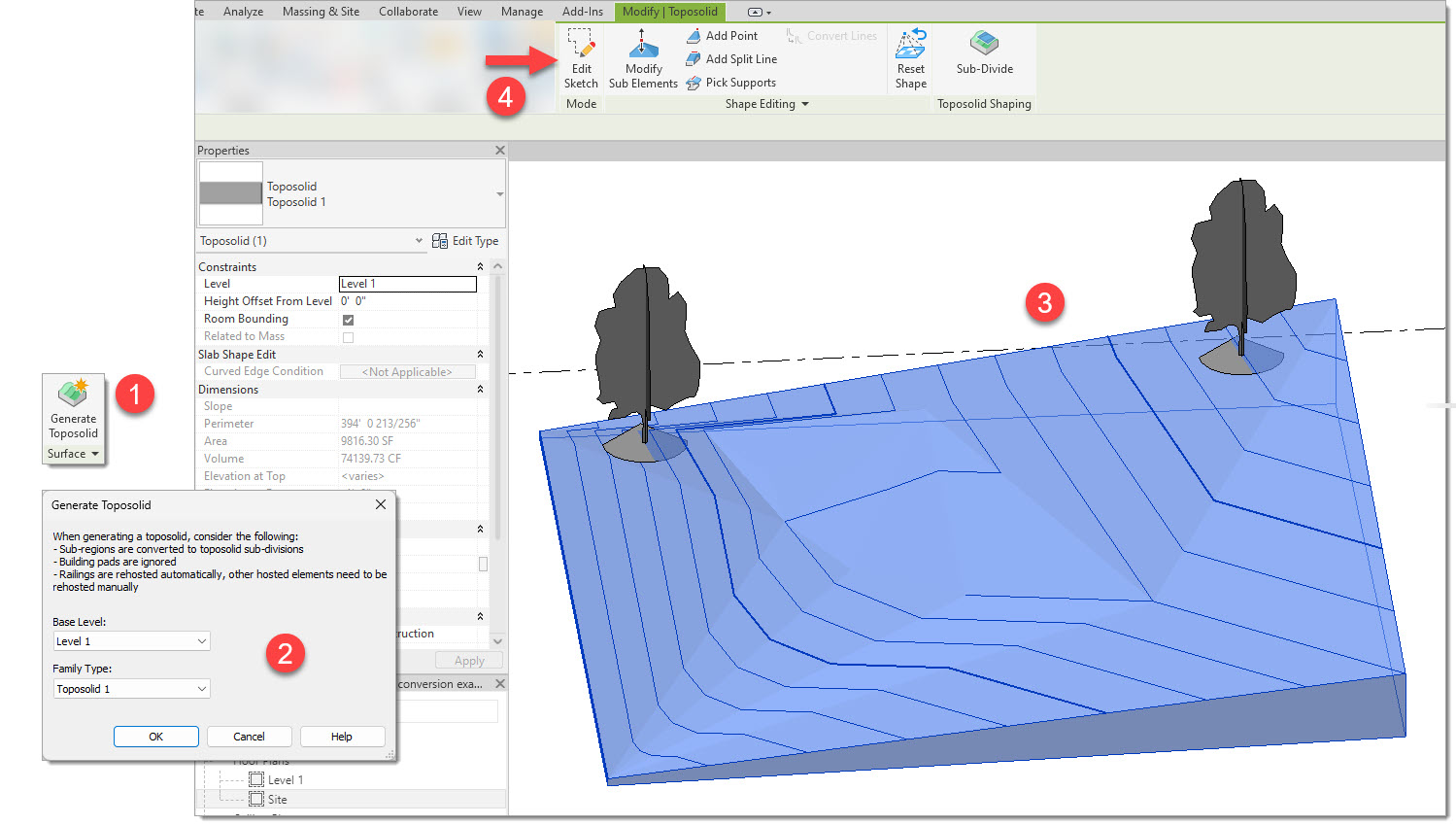Screen dimensions: 1456x825
Task: Close the Generate Toposolid dialog
Action: click(x=381, y=504)
